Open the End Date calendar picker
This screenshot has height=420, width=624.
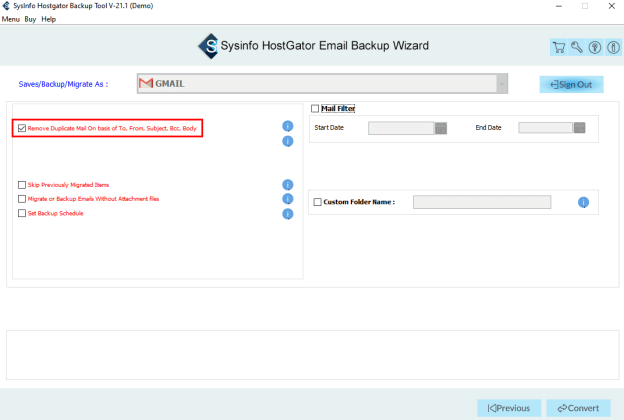[579, 128]
